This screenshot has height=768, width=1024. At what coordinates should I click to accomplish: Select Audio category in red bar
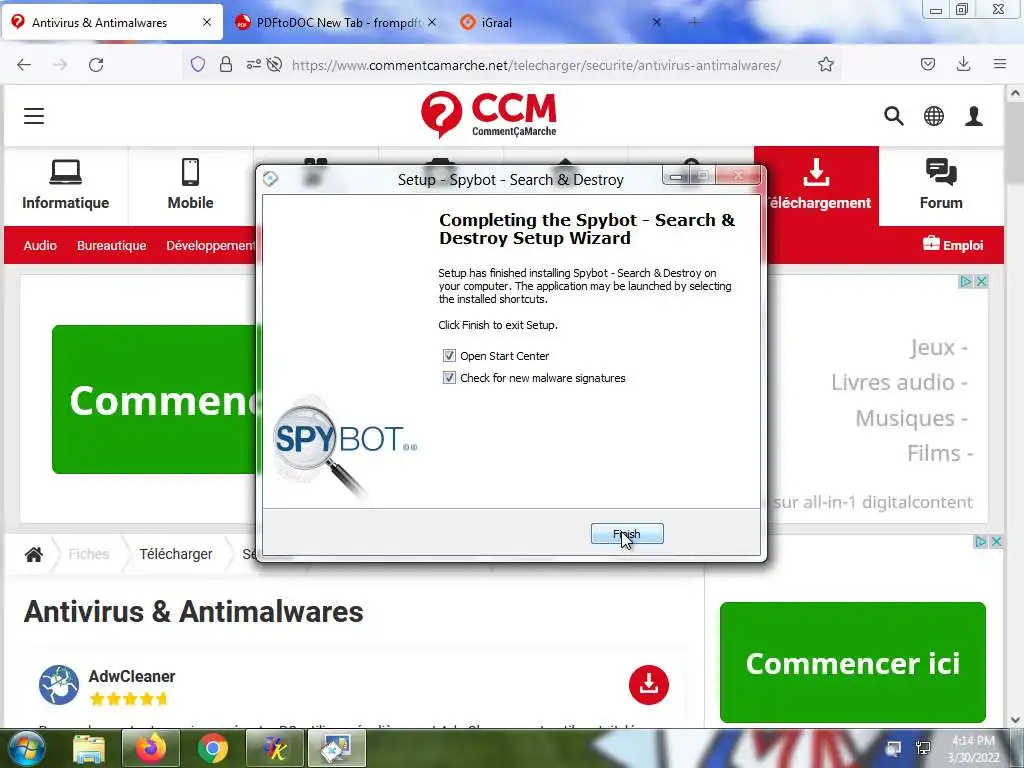40,246
